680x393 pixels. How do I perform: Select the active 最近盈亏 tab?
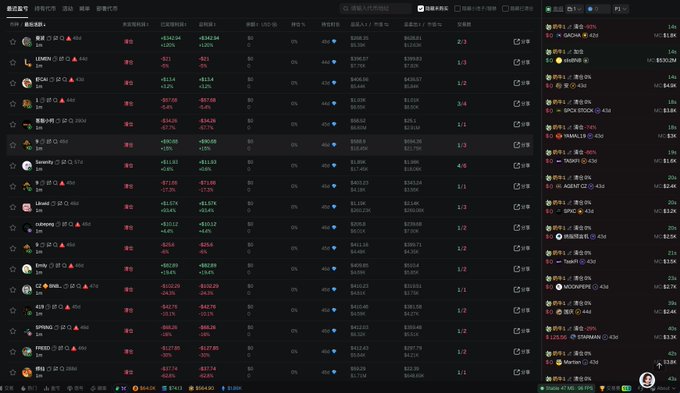click(x=17, y=9)
